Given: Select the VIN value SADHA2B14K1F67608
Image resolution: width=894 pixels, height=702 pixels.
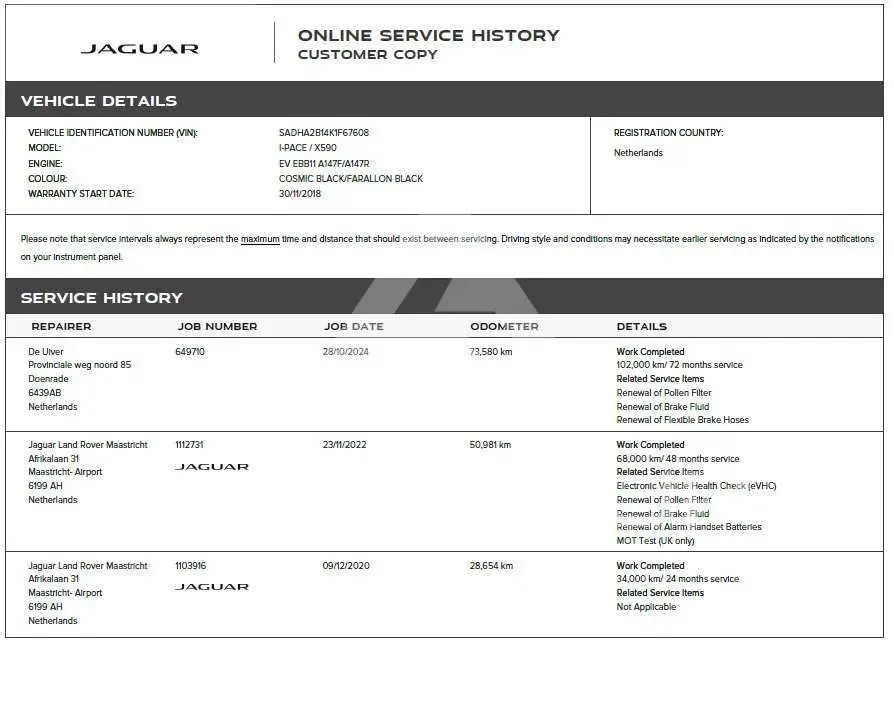Looking at the screenshot, I should click(324, 132).
